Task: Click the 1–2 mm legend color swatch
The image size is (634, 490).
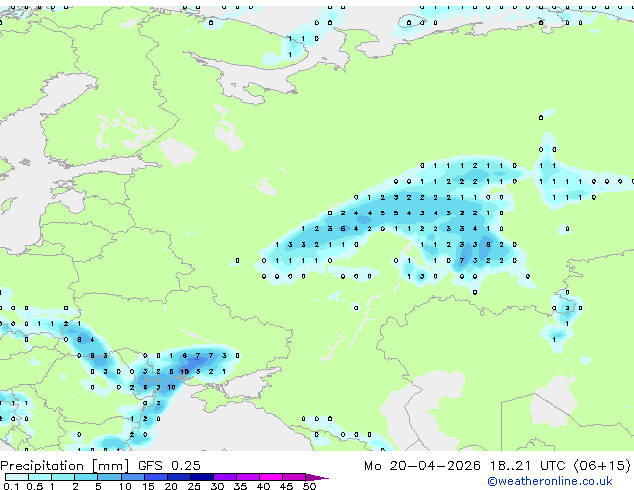Action: tap(63, 477)
